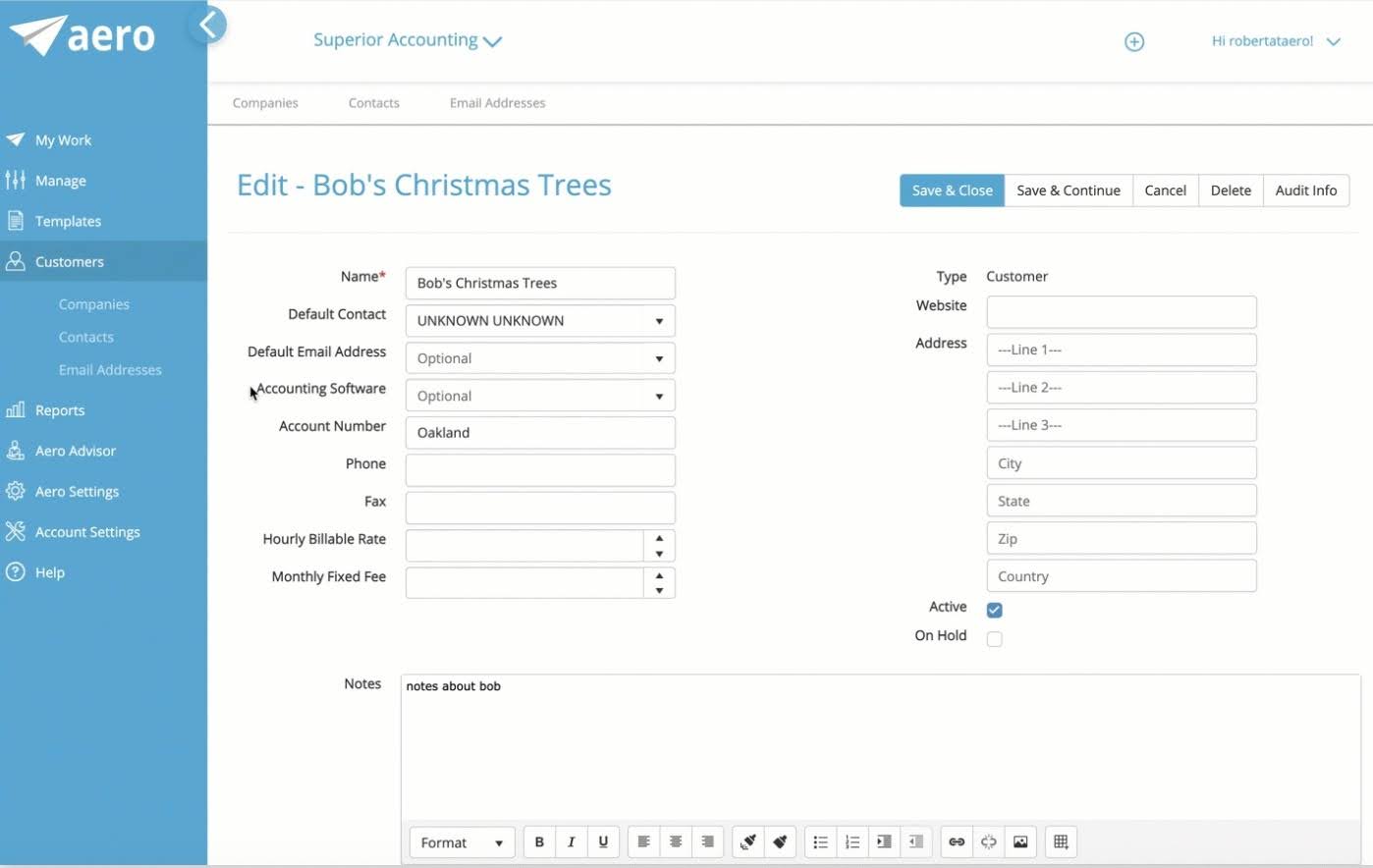
Task: Align notes text left
Action: click(x=643, y=841)
